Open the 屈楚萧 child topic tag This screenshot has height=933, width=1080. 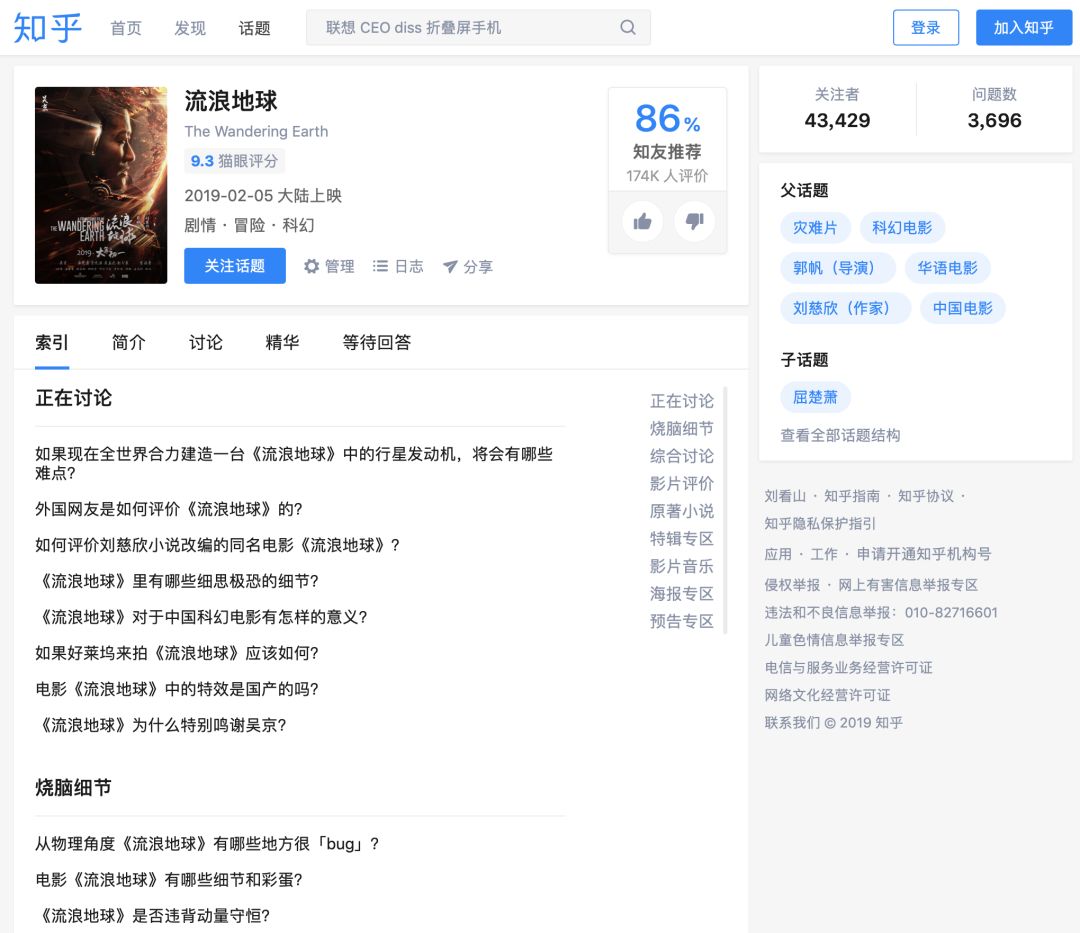point(816,397)
